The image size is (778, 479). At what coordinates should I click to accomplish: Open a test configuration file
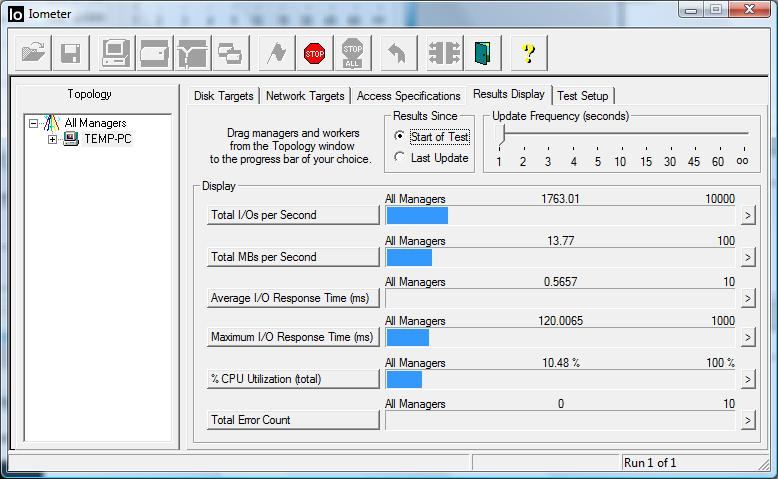[x=33, y=53]
